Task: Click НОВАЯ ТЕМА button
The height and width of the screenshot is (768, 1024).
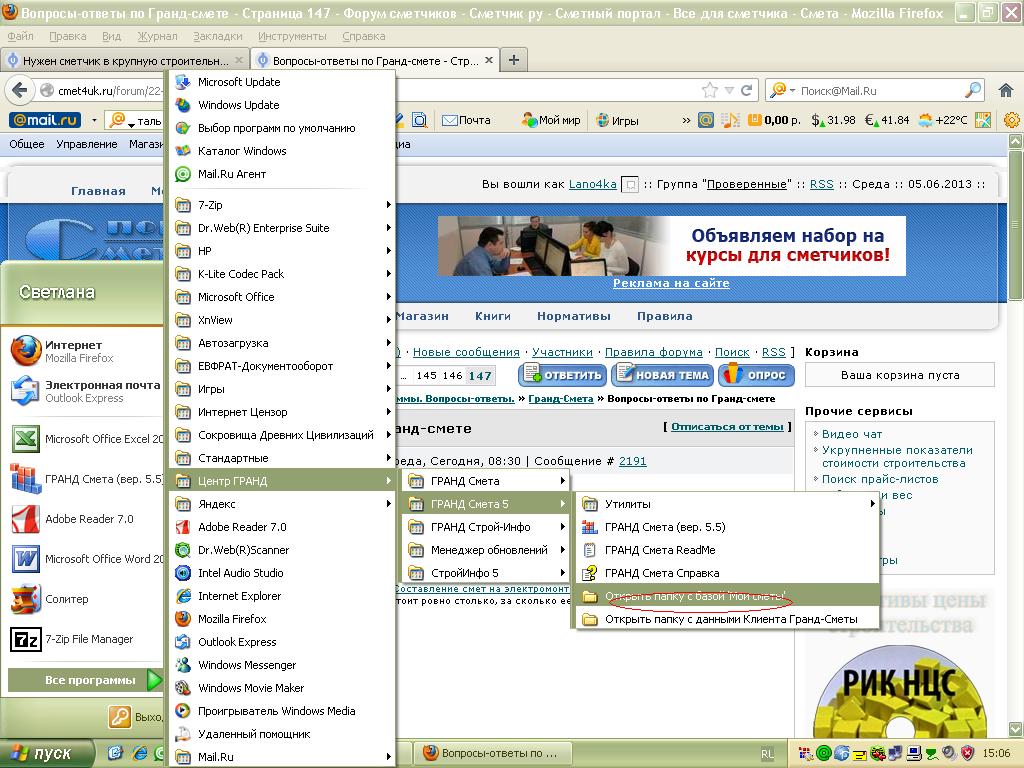Action: click(662, 375)
